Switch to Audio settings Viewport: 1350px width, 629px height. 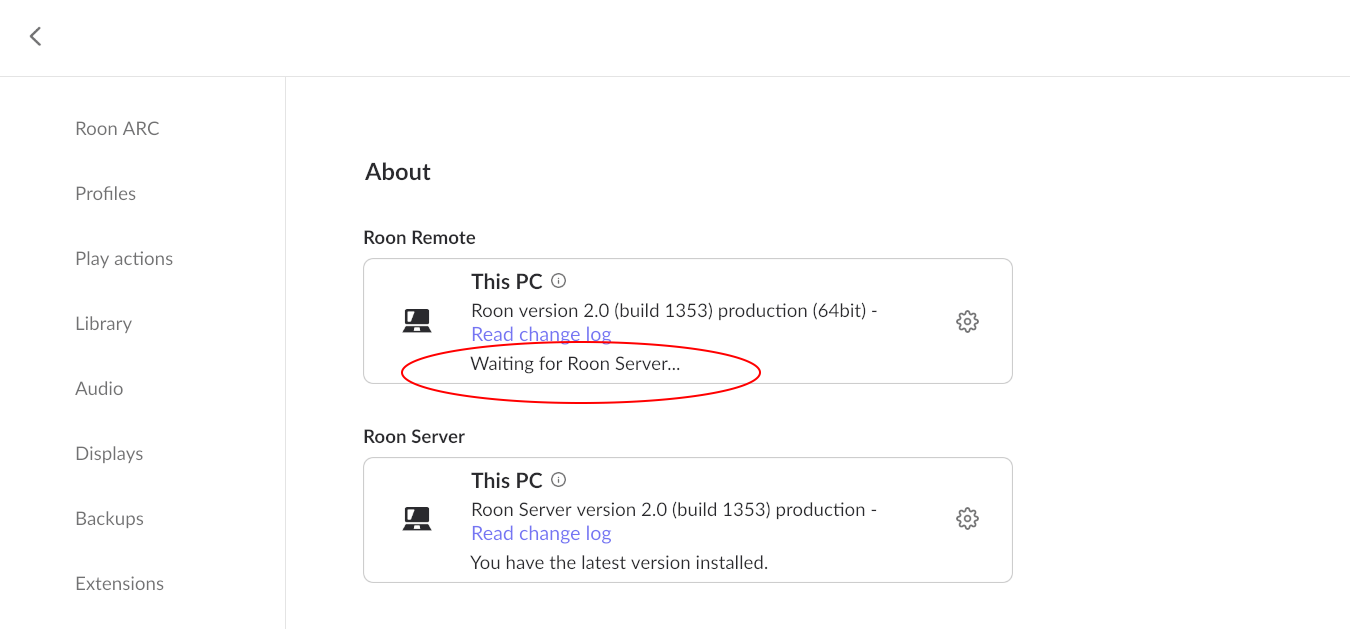(x=99, y=389)
